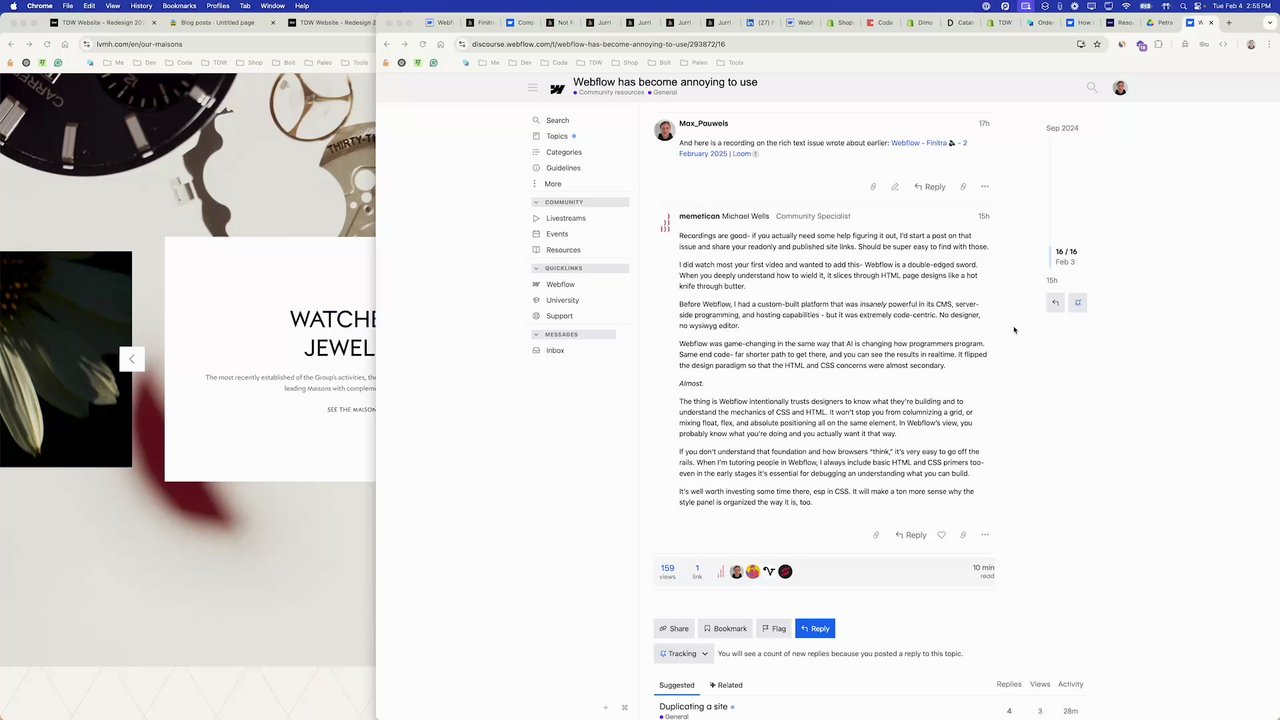
Task: Like memetican's post with heart icon
Action: click(x=941, y=535)
